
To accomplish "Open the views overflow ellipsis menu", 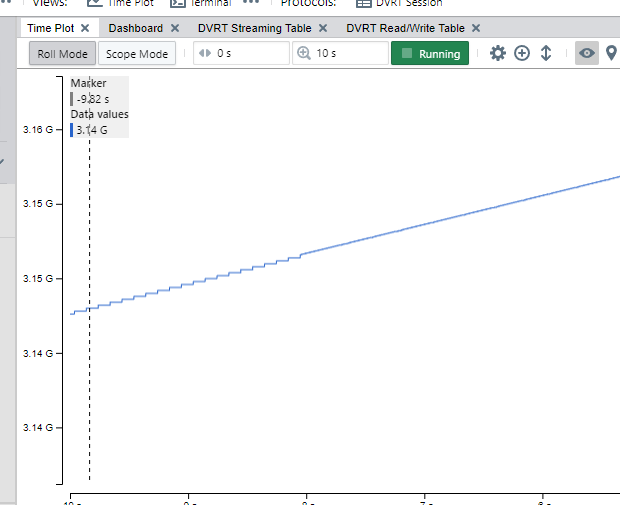I will coord(251,3).
